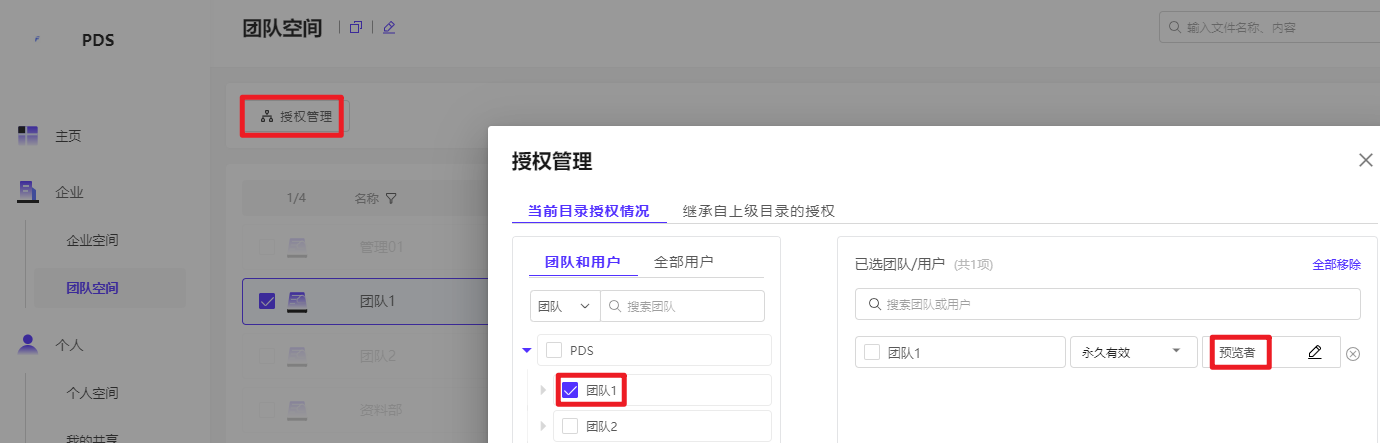Open the 主页 home icon
This screenshot has height=443, width=1380.
28,135
